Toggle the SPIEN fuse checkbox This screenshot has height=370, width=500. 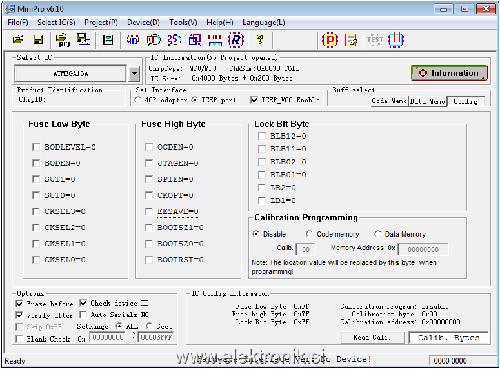[149, 179]
